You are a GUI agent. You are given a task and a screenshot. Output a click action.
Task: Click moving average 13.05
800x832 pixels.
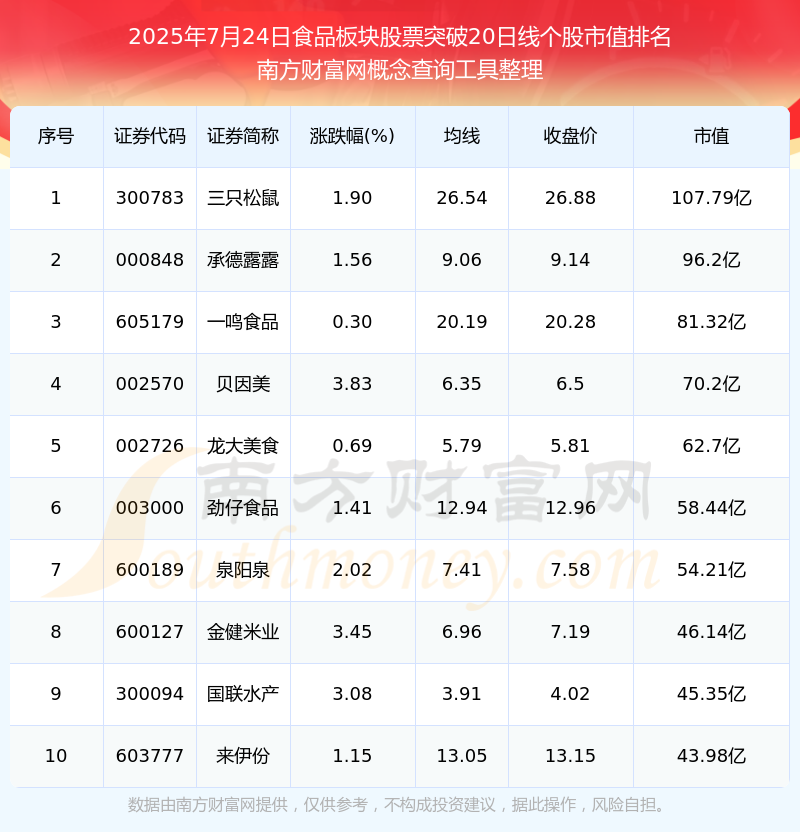pyautogui.click(x=462, y=757)
